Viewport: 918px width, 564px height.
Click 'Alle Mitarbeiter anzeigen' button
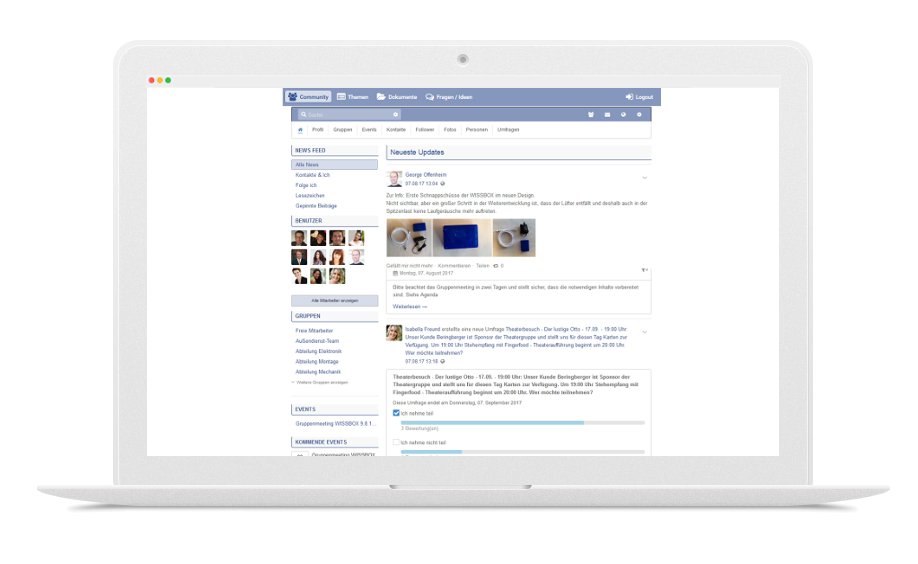click(334, 300)
